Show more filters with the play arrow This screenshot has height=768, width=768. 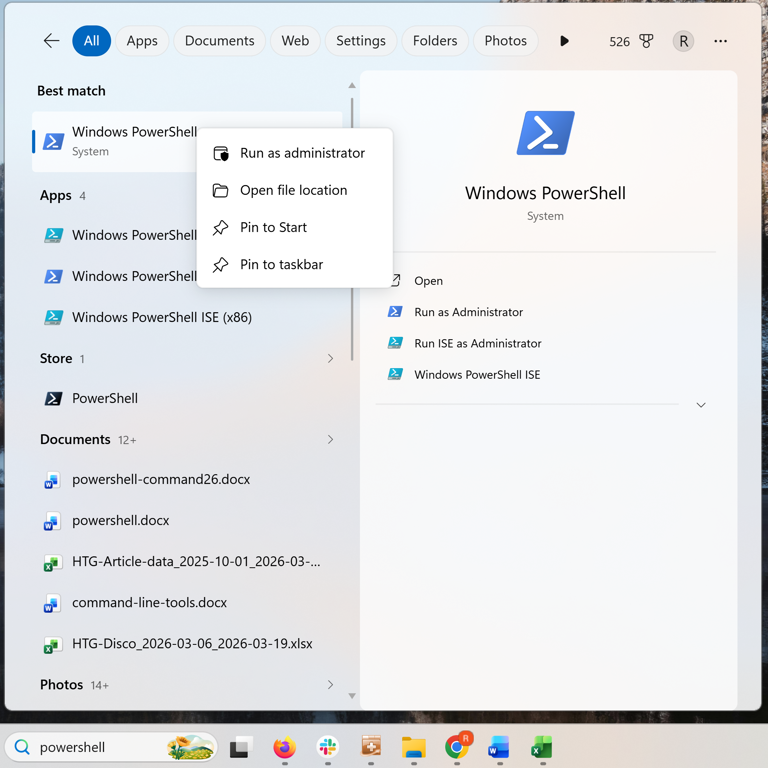pos(564,41)
